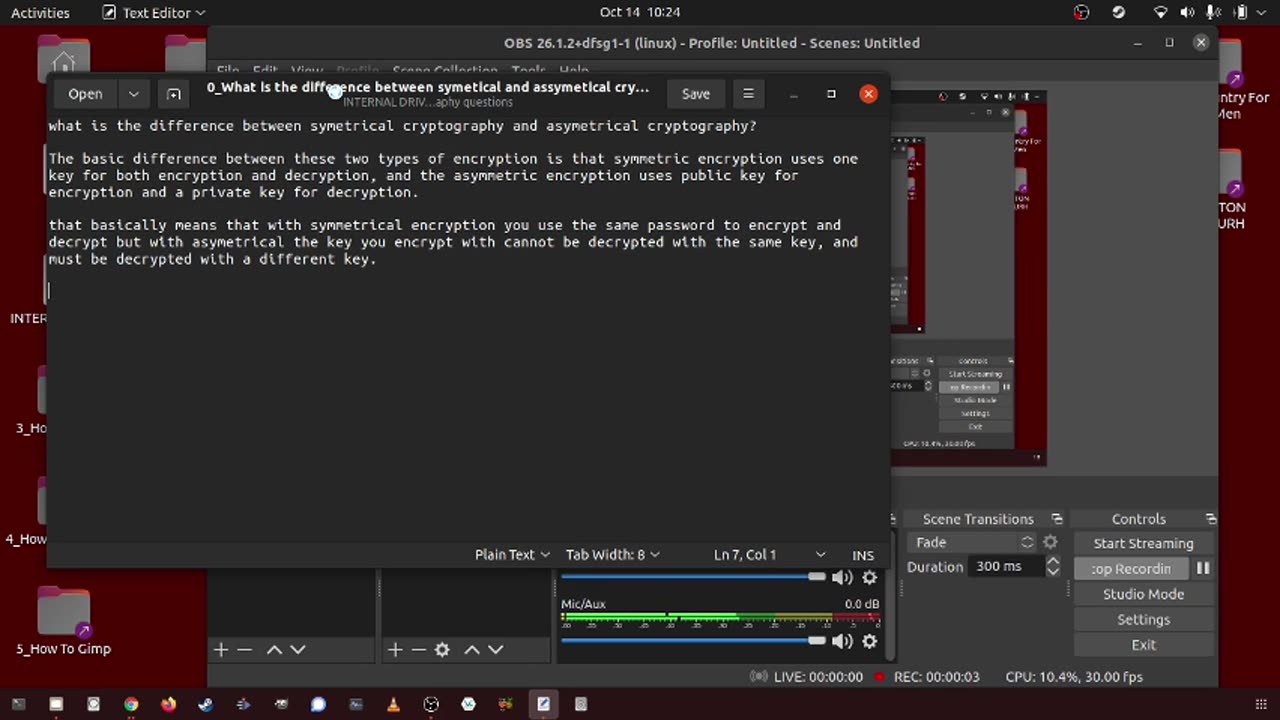The image size is (1280, 720).
Task: Adjust volume slider above Mic/Aux
Action: (693, 577)
